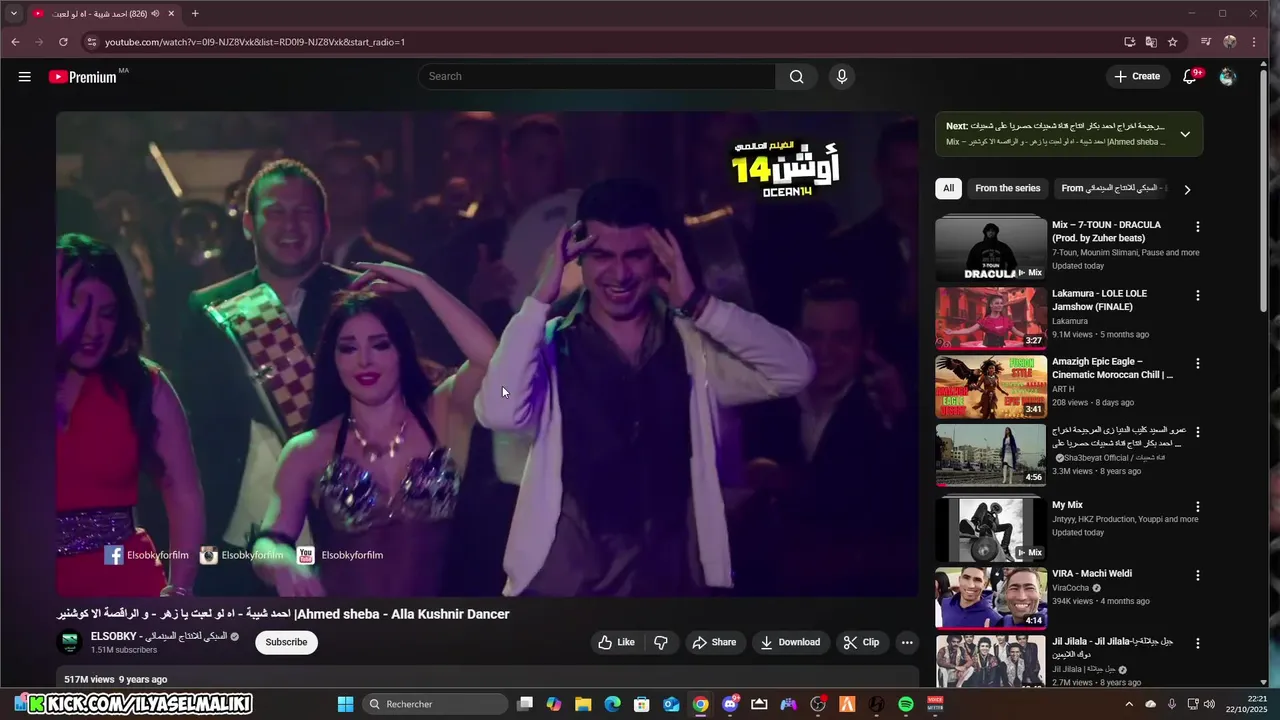Open options for VIRA Machi Weldi video
1280x720 pixels.
(1198, 575)
